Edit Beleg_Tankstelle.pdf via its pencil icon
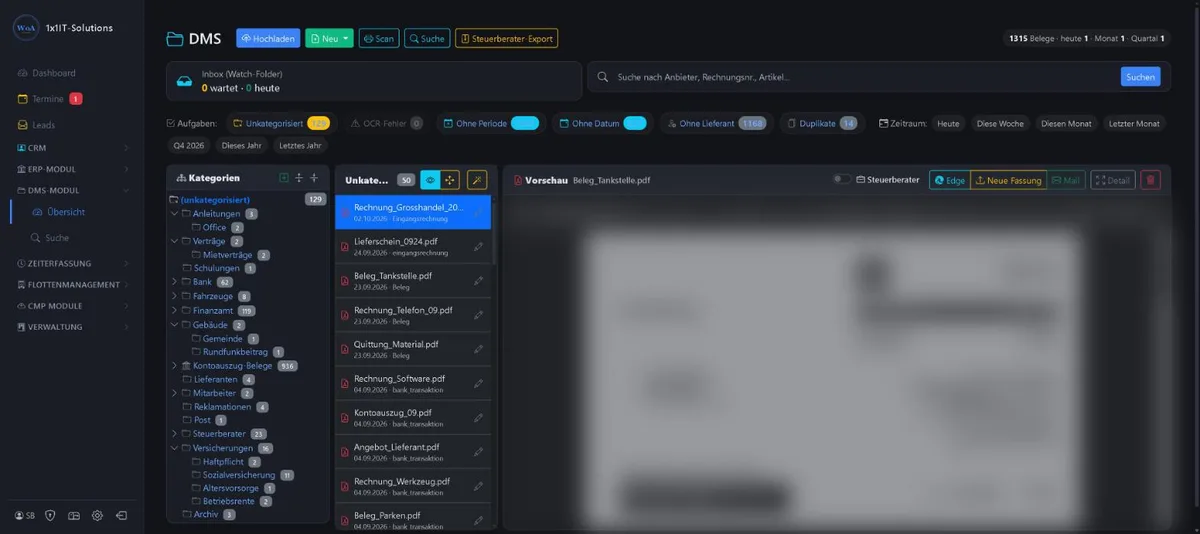The image size is (1200, 534). 478,280
